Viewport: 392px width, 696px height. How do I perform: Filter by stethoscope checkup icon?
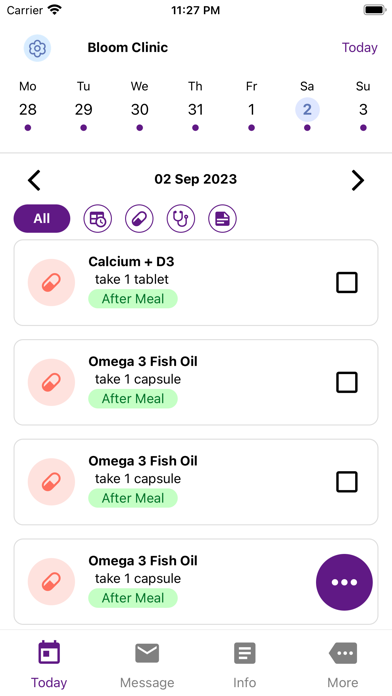(181, 219)
